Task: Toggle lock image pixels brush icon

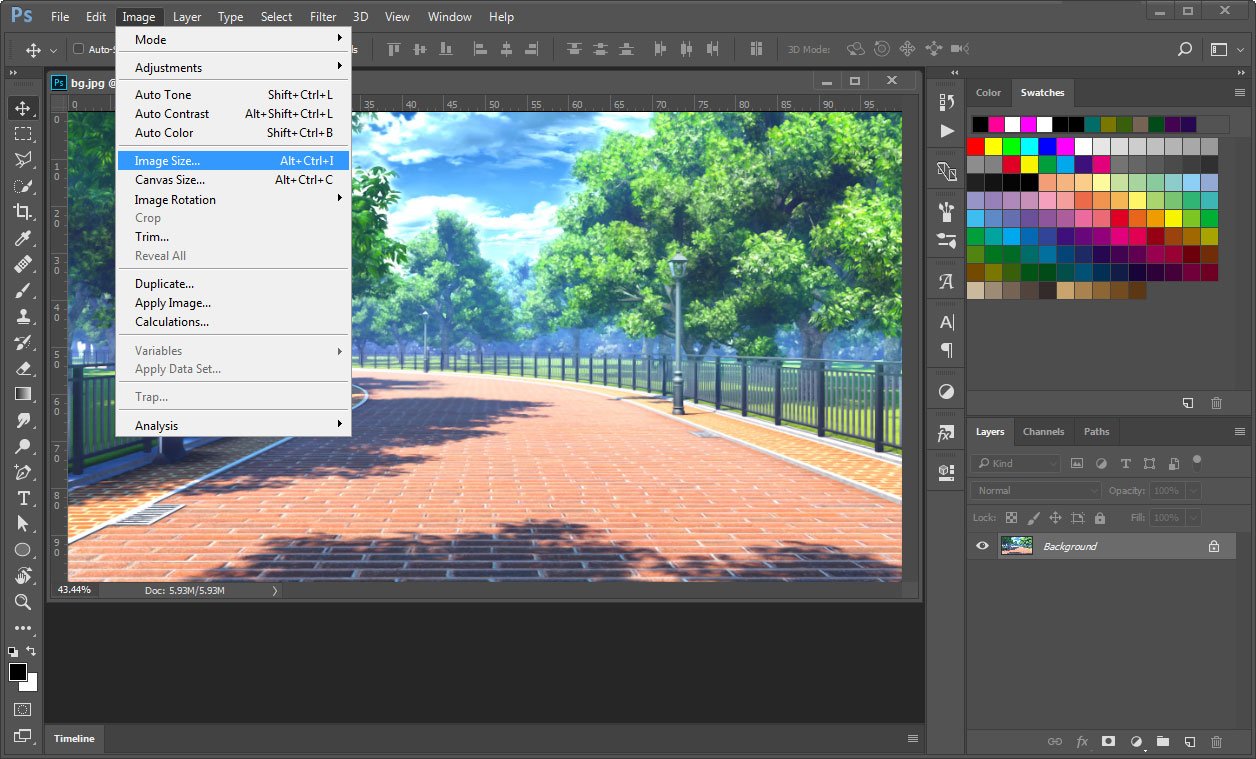Action: coord(1033,518)
